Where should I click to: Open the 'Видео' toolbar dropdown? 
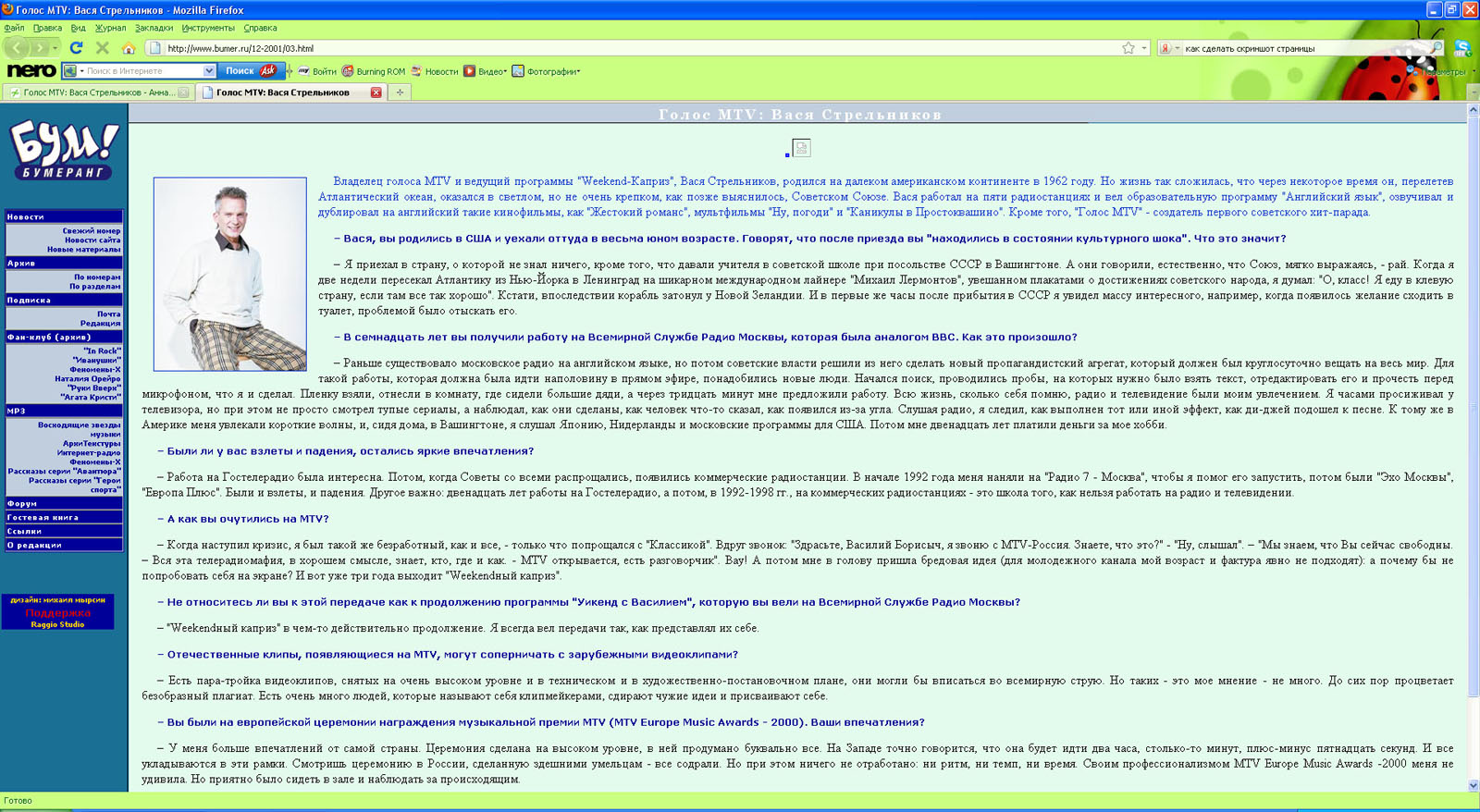pyautogui.click(x=485, y=71)
